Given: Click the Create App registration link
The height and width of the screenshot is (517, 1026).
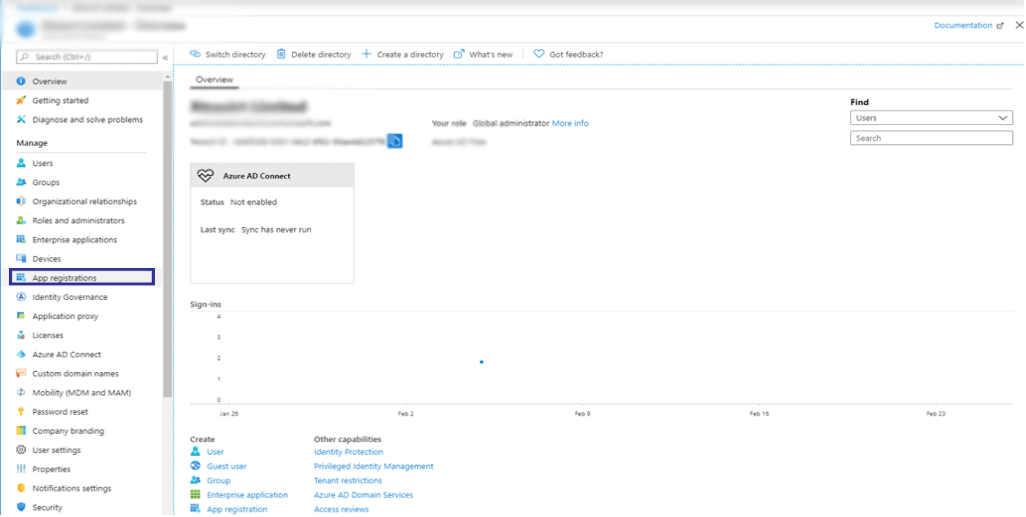Looking at the screenshot, I should coord(237,509).
